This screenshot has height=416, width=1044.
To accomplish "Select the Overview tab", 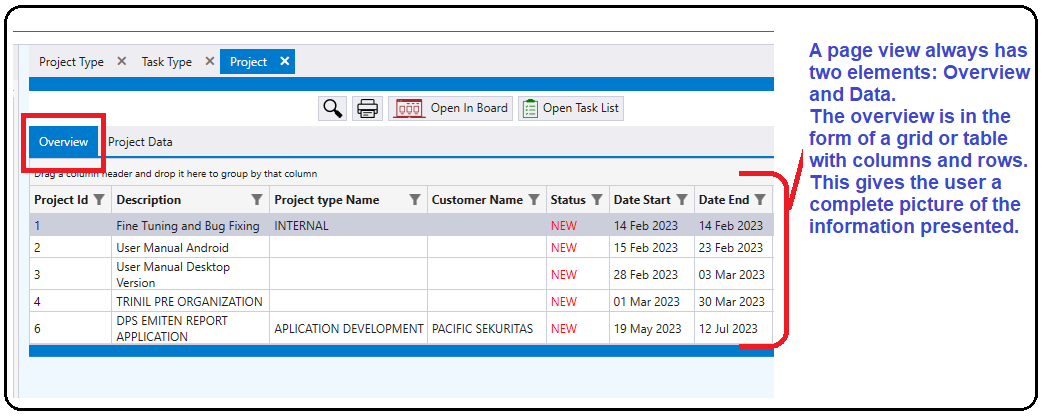I will (64, 142).
